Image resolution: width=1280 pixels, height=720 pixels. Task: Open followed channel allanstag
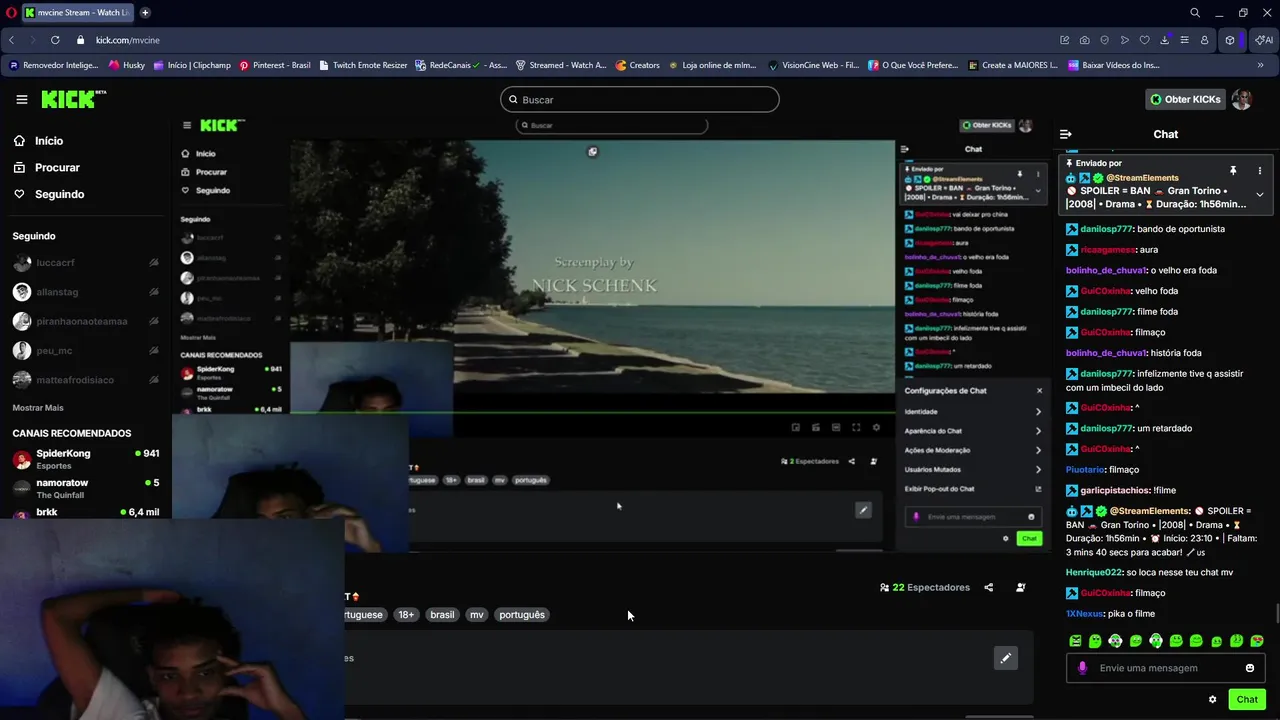pos(85,292)
